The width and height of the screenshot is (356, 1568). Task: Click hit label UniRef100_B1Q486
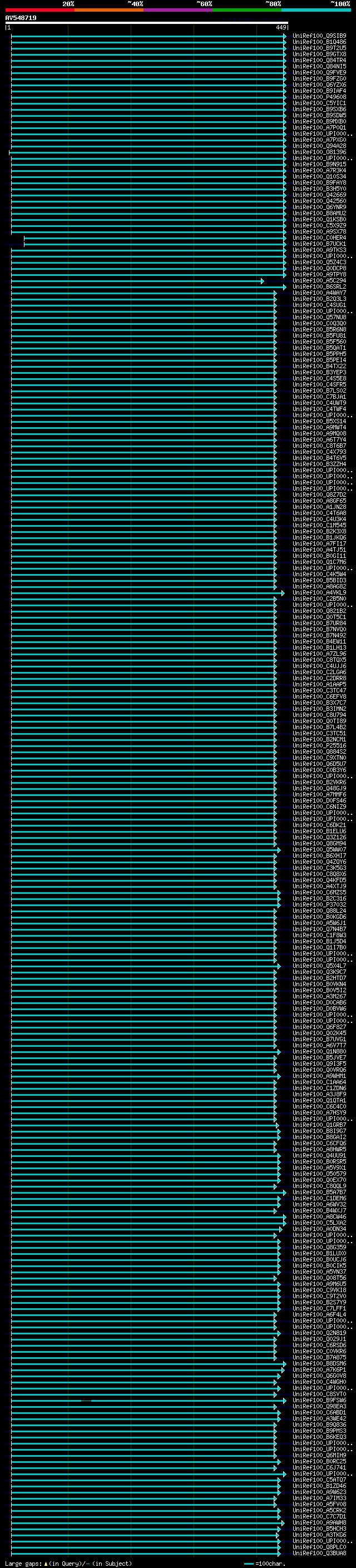319,42
